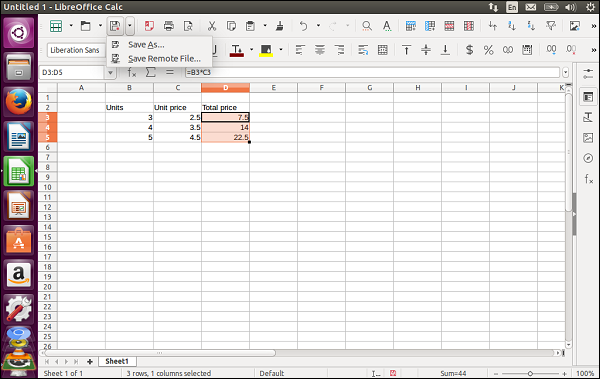Click the Format as Percent icon

click(x=489, y=50)
